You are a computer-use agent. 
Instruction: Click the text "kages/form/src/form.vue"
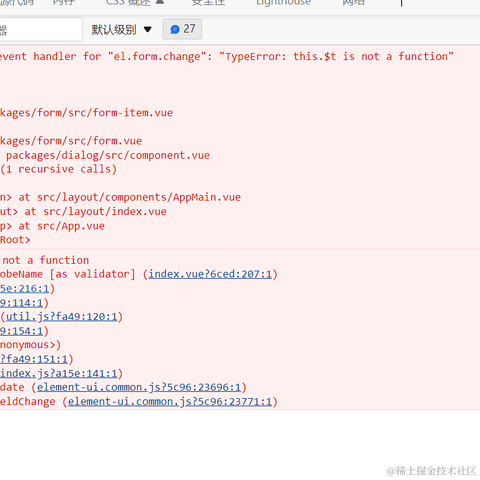(71, 141)
